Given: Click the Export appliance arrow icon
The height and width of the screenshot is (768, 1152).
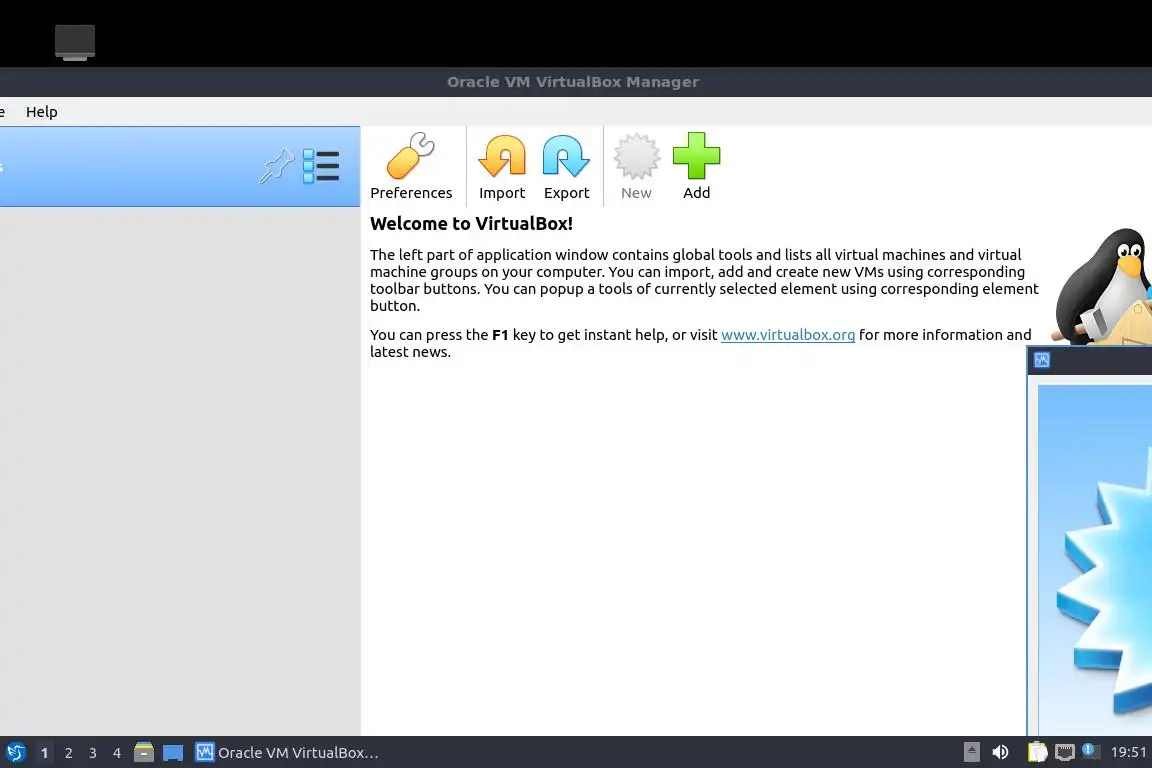Looking at the screenshot, I should click(x=566, y=166).
